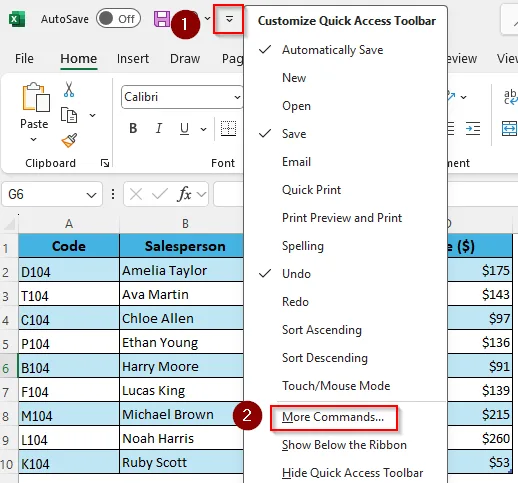
Task: Click the Cut scissors icon
Action: pyautogui.click(x=69, y=89)
